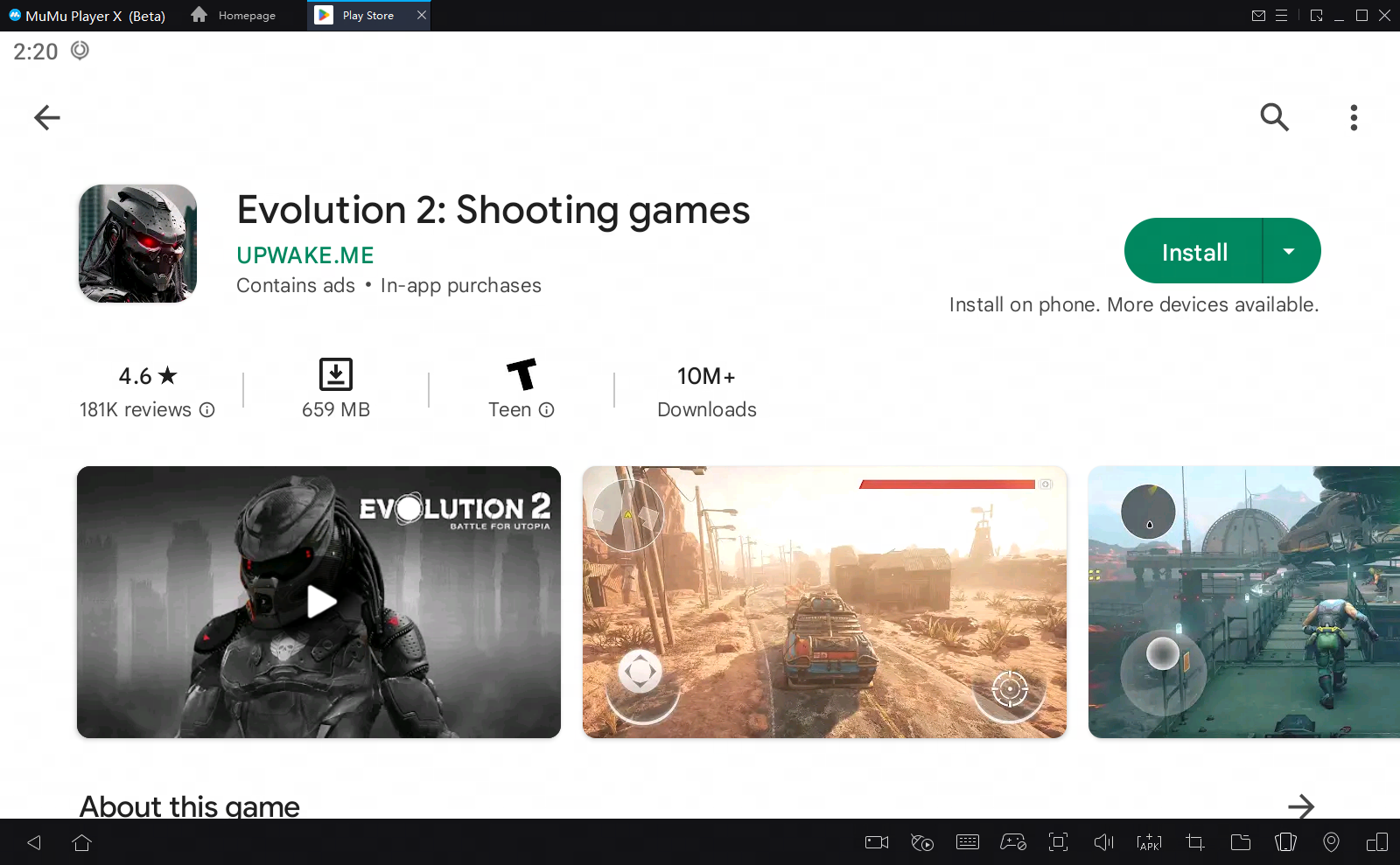Screen dimensions: 1400x865
Task: Start the operation recorder
Action: pyautogui.click(x=921, y=842)
